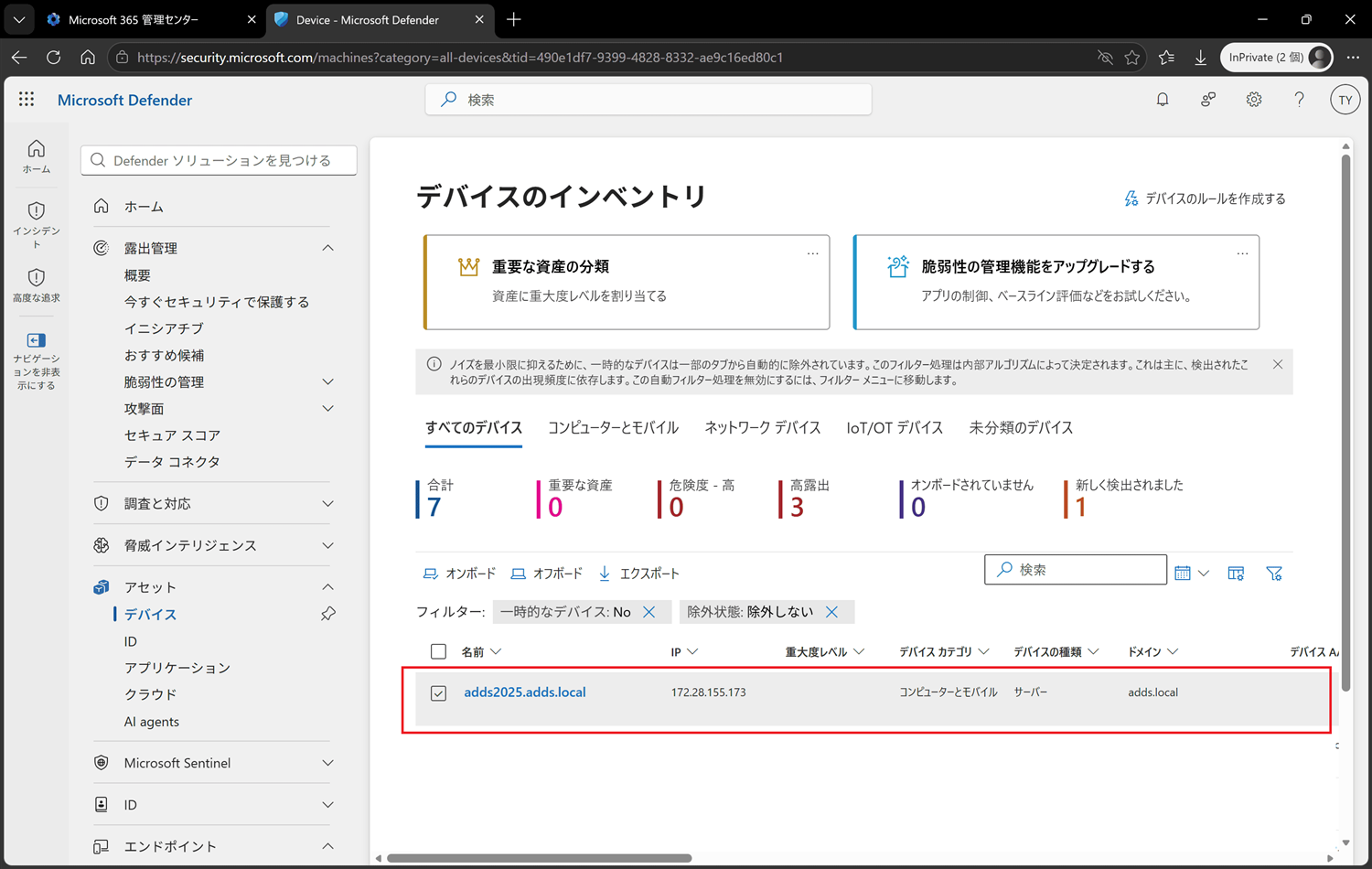Expand 攻撃面 submenu
1372x869 pixels.
click(328, 408)
